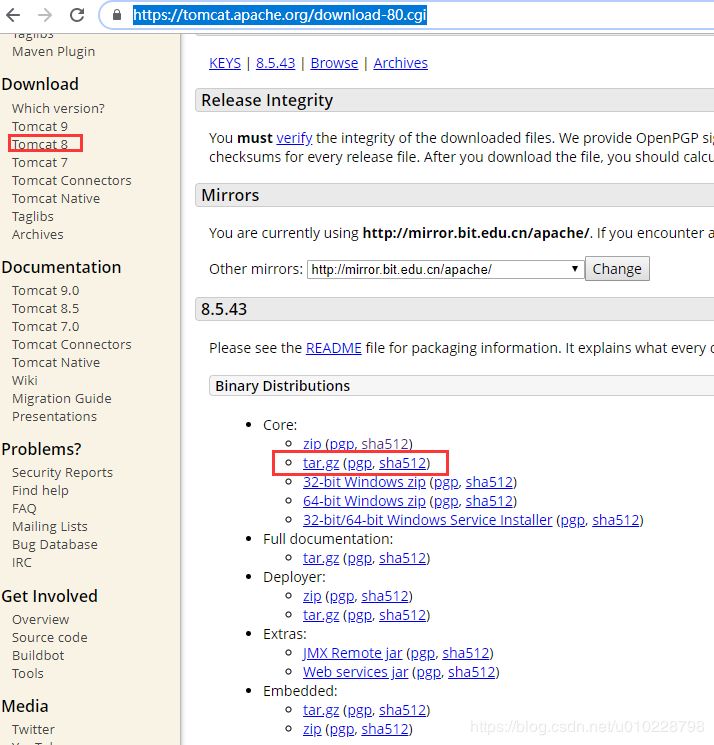Viewport: 714px width, 745px height.
Task: Go to Tomcat 8 download page
Action: point(40,144)
